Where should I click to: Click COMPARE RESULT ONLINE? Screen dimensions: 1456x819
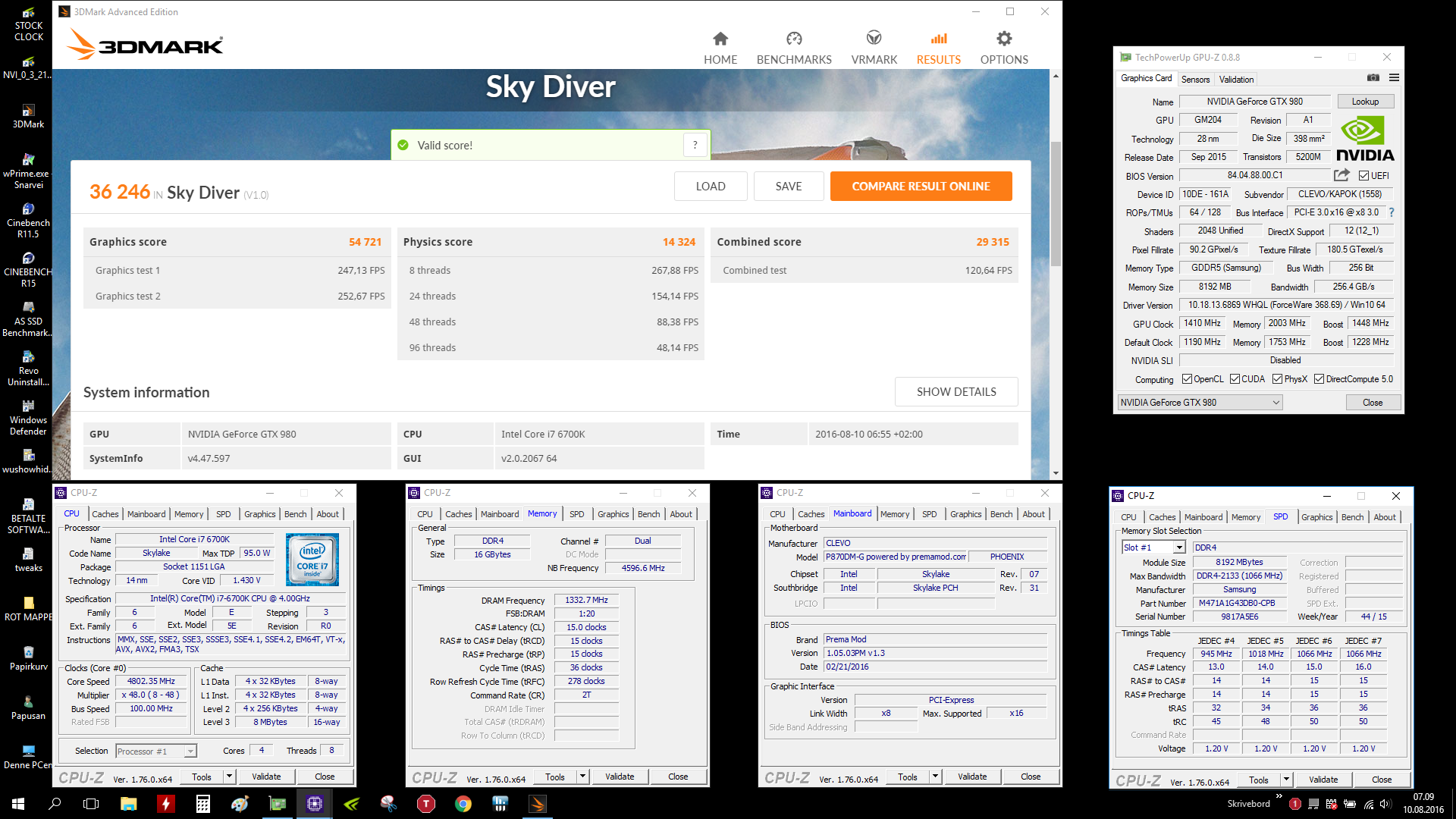point(921,186)
